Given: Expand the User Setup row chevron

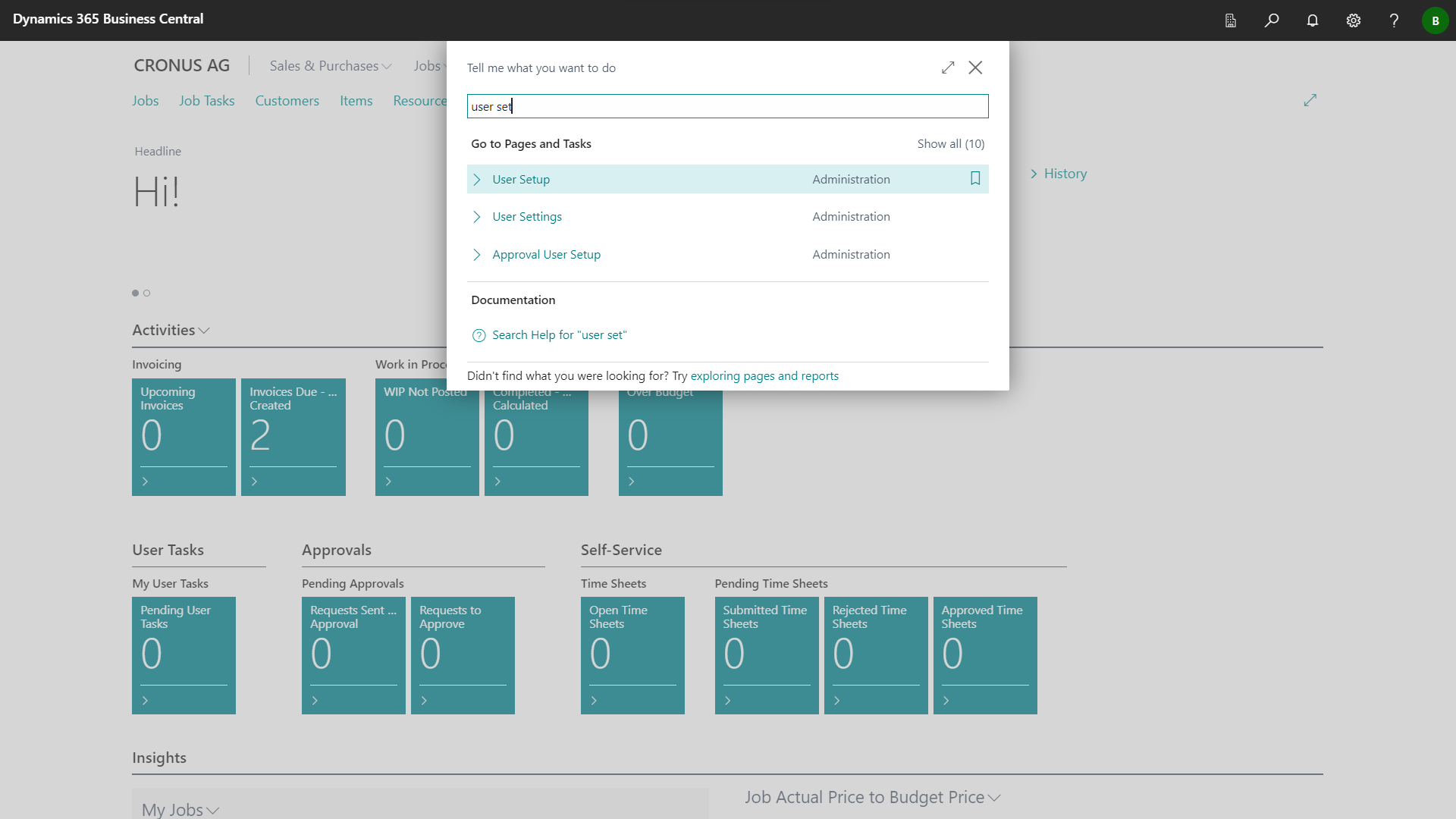Looking at the screenshot, I should click(477, 180).
